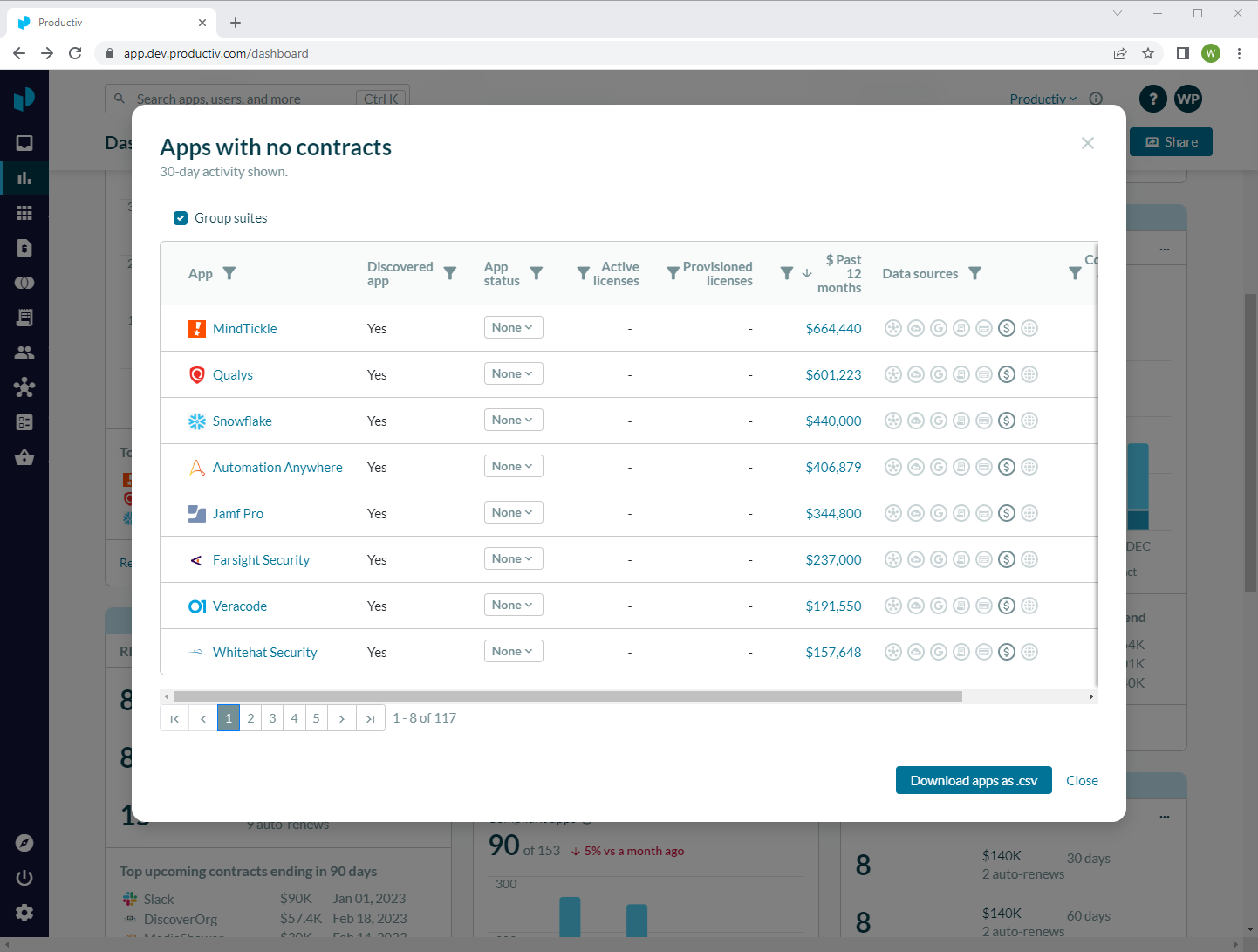Open Veracode app status None dropdown
This screenshot has width=1258, height=952.
(513, 606)
